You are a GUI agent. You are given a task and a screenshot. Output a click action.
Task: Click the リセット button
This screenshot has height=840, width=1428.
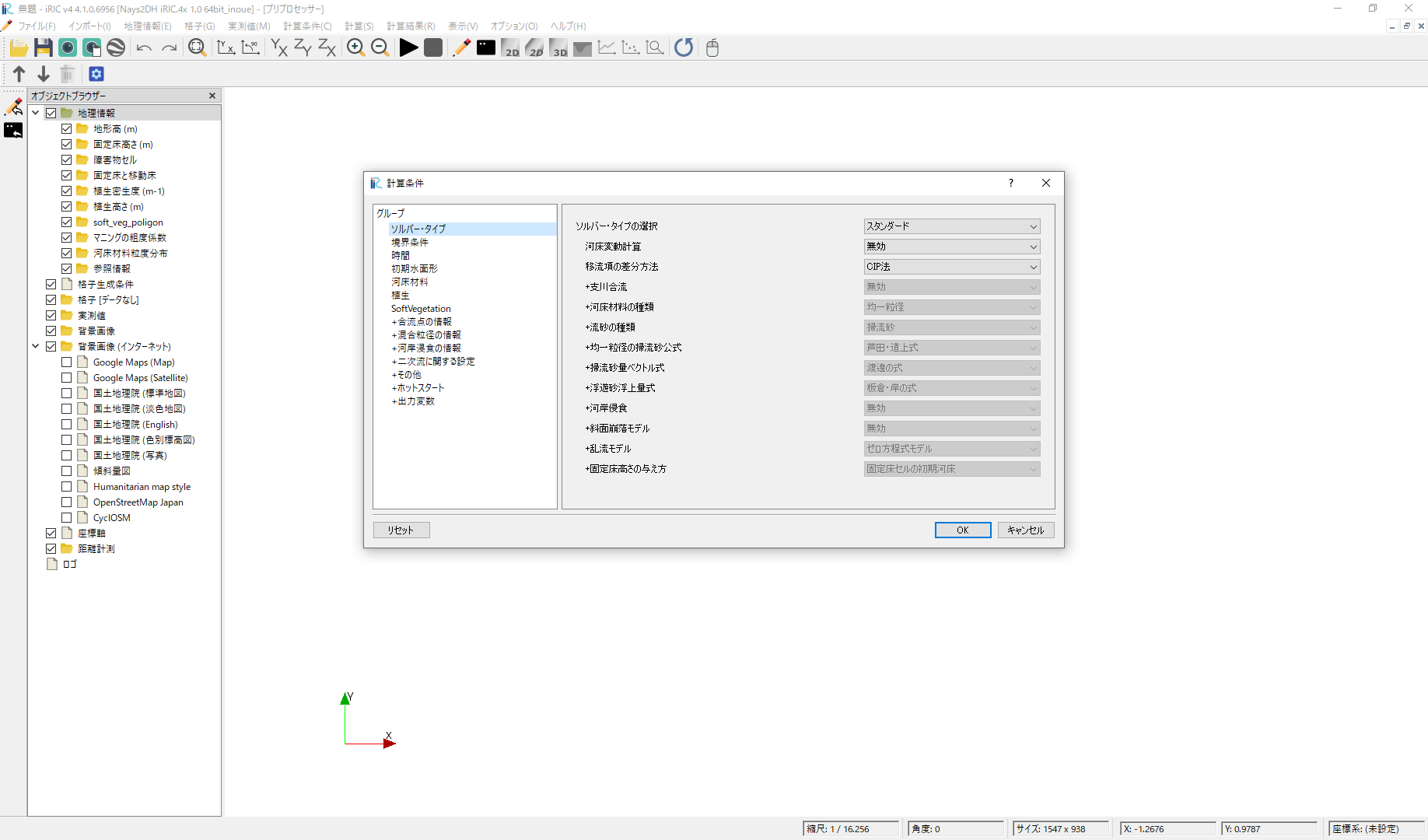coord(401,530)
